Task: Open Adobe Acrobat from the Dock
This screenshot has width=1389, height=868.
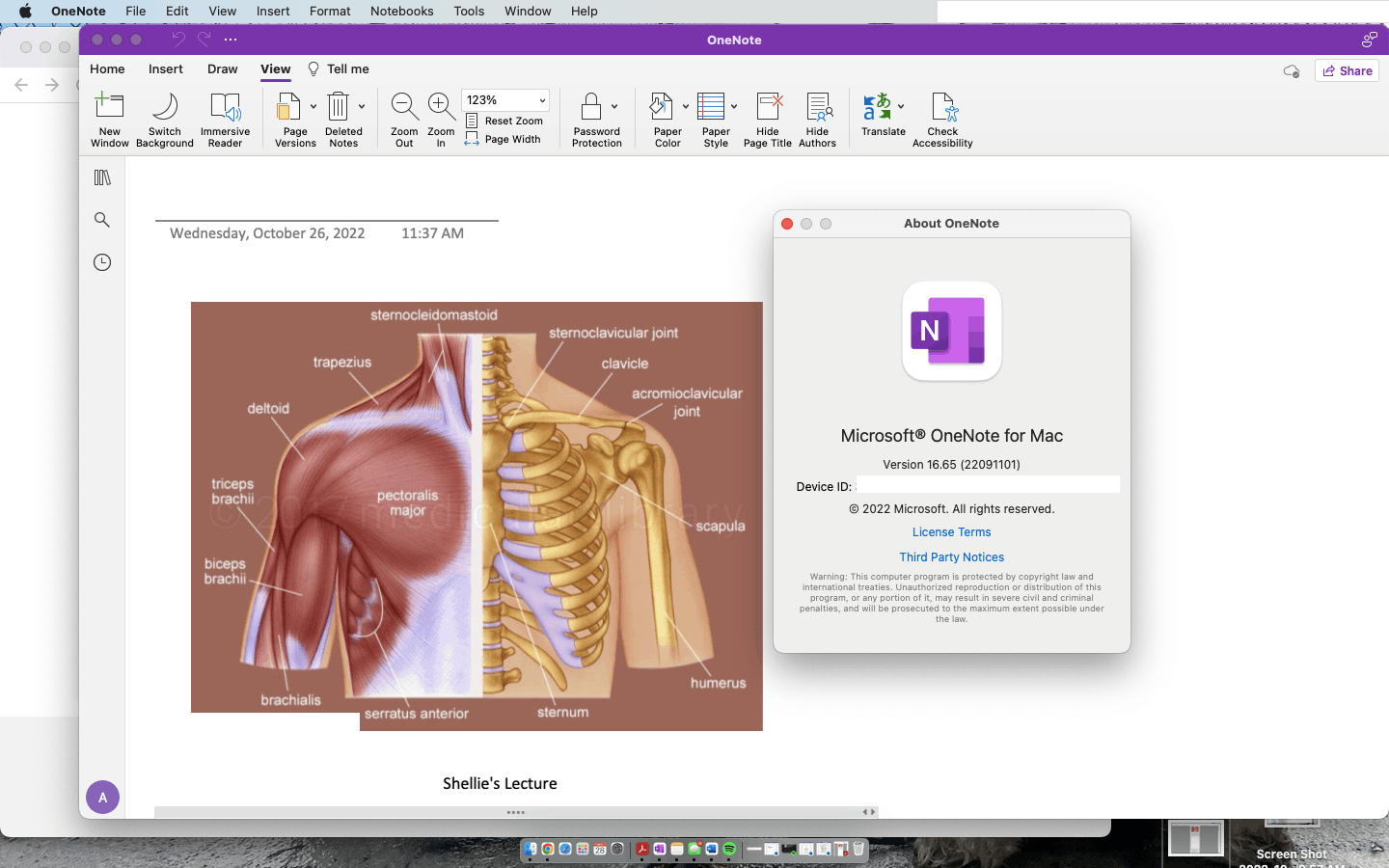Action: [x=642, y=850]
